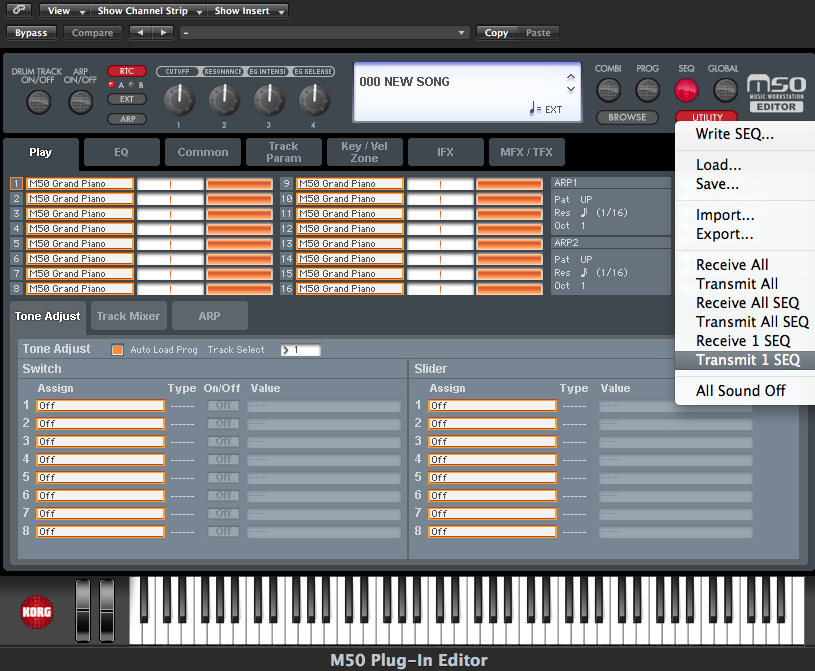815x671 pixels.
Task: Open Slider 1 Assign dropdown
Action: [492, 405]
